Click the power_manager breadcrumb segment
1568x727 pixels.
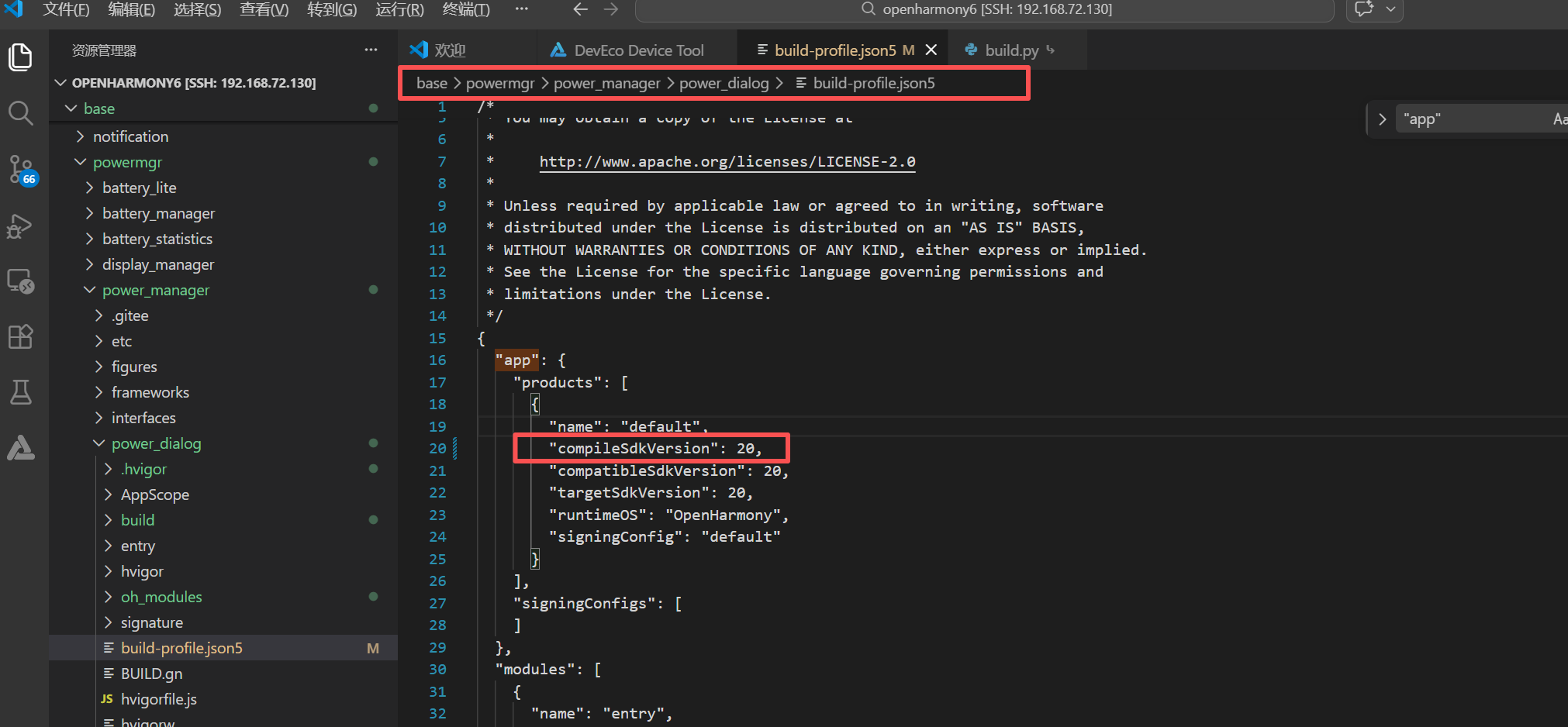pyautogui.click(x=607, y=83)
